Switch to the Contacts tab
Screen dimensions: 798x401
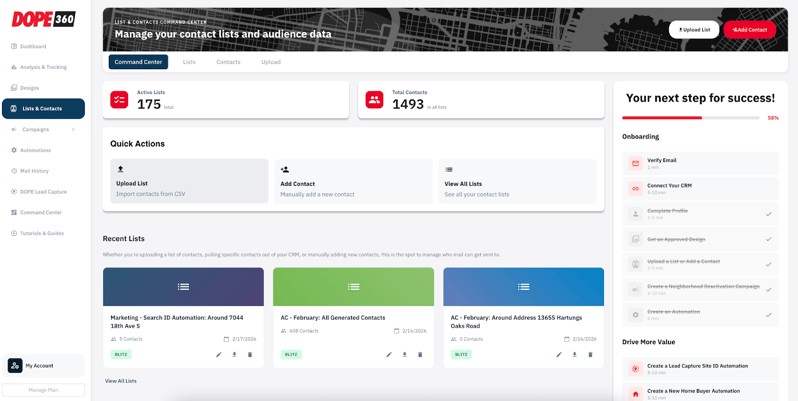tap(228, 62)
